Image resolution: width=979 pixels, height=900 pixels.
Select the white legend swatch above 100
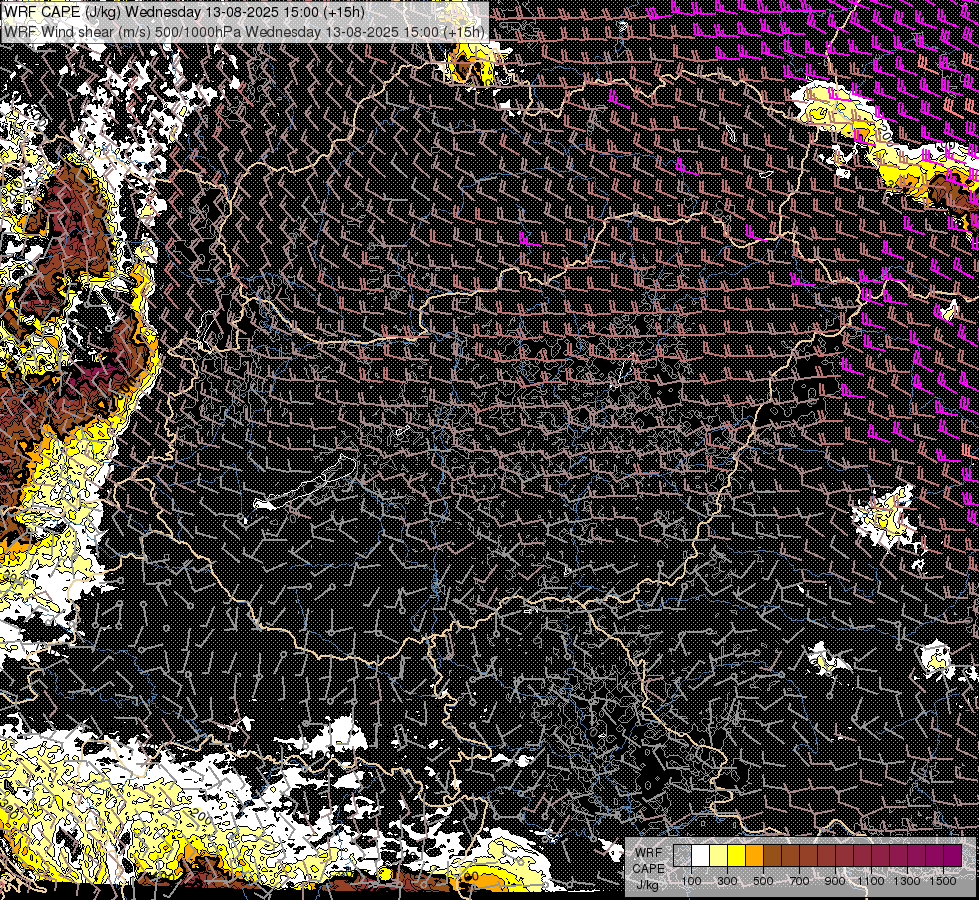tap(701, 855)
